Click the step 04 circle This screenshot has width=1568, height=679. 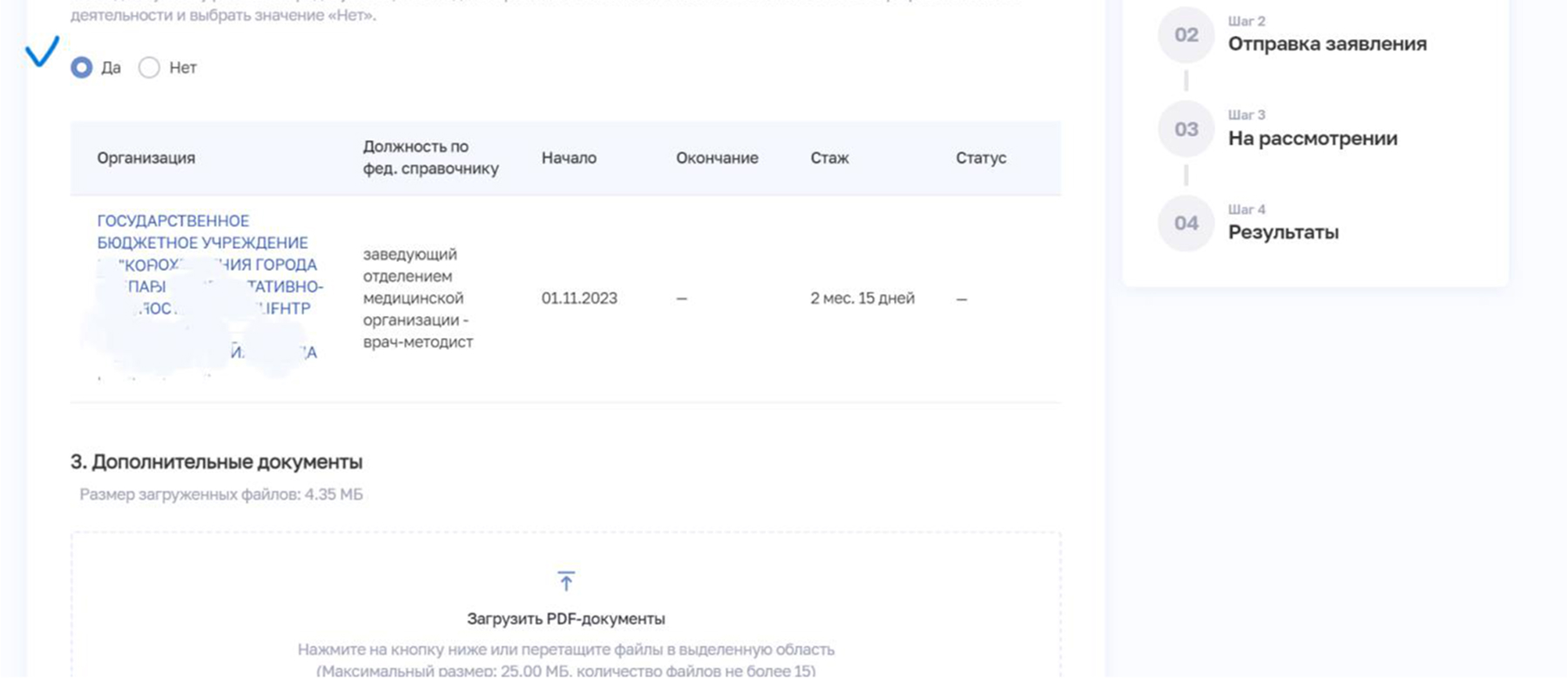1186,223
